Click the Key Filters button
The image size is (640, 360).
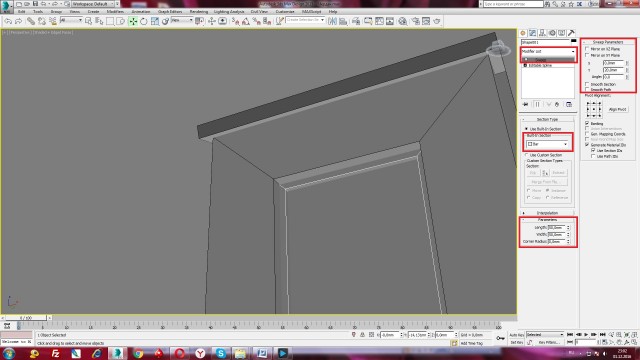(x=548, y=342)
